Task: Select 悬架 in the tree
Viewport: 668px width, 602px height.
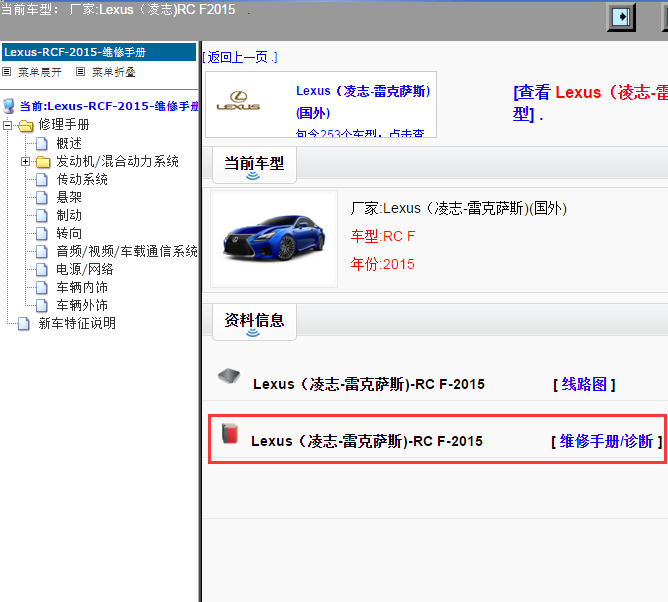Action: coord(69,197)
